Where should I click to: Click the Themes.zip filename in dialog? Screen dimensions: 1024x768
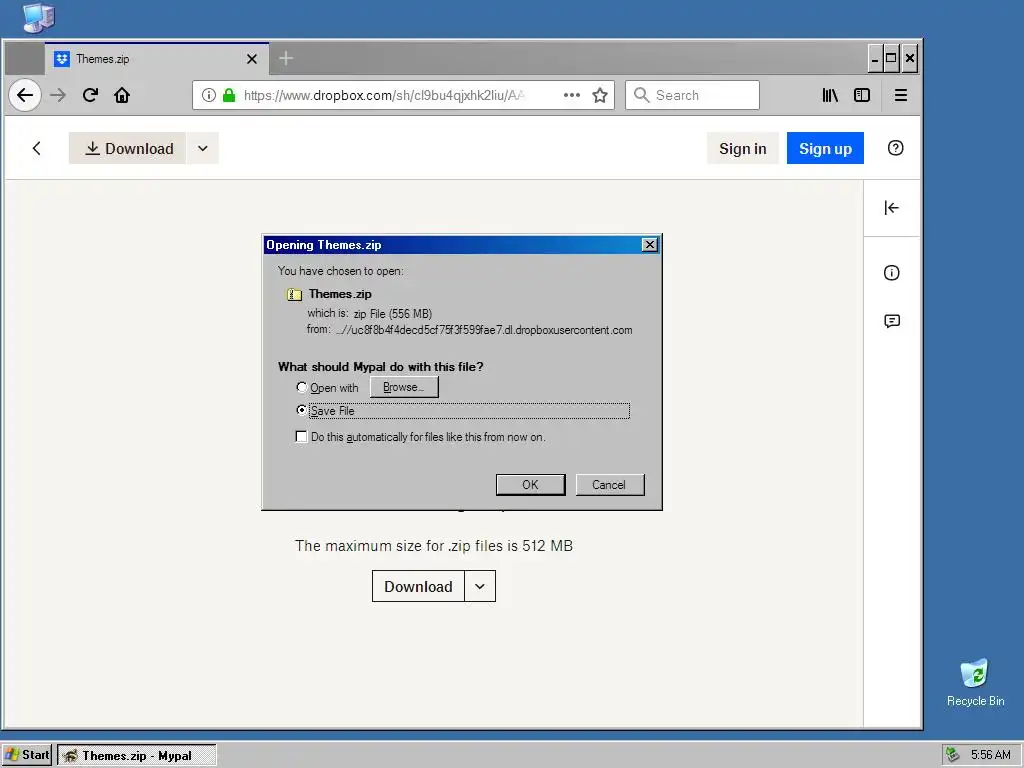coord(340,294)
